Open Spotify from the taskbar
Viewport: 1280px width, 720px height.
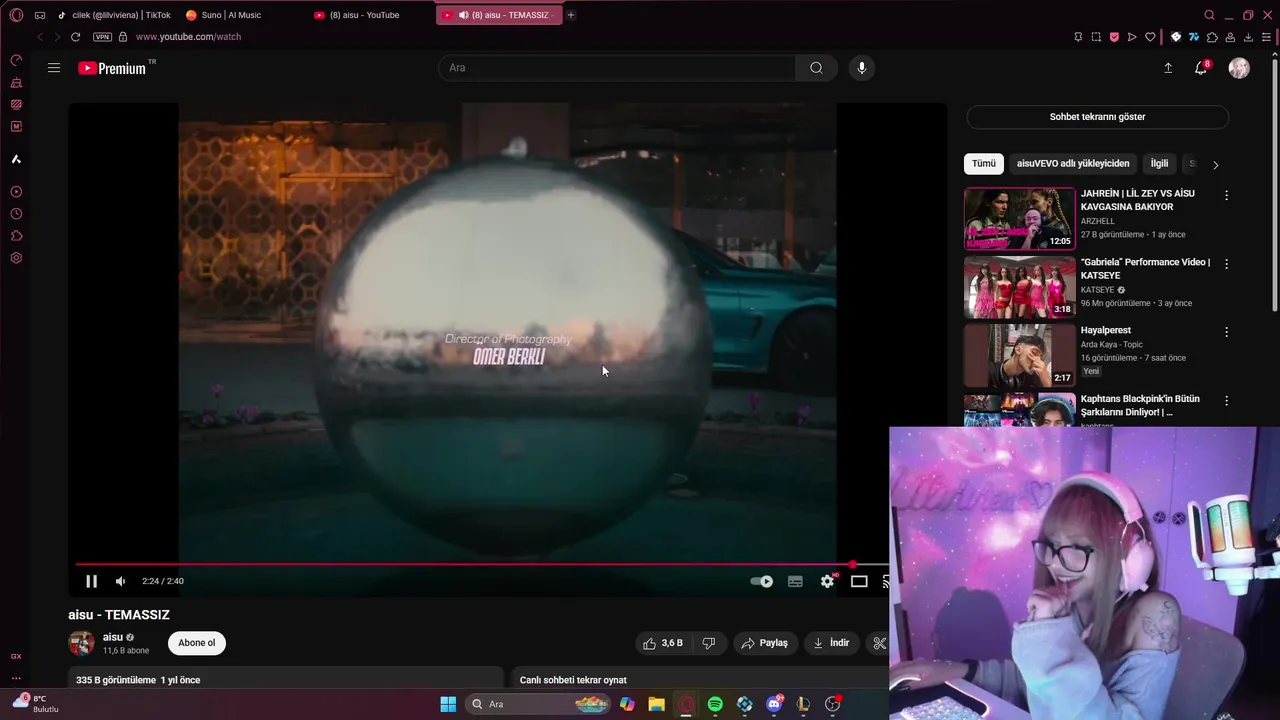(x=715, y=704)
